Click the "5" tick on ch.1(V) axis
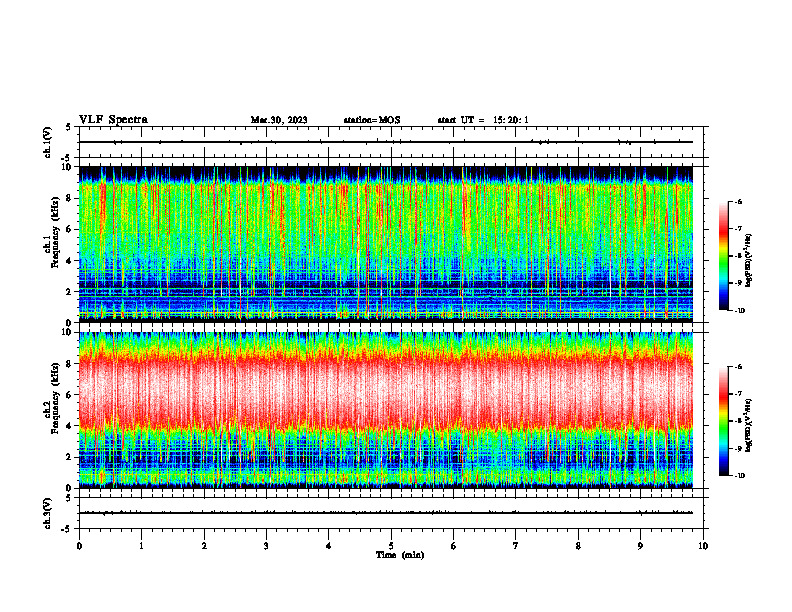The height and width of the screenshot is (612, 792). tap(69, 127)
